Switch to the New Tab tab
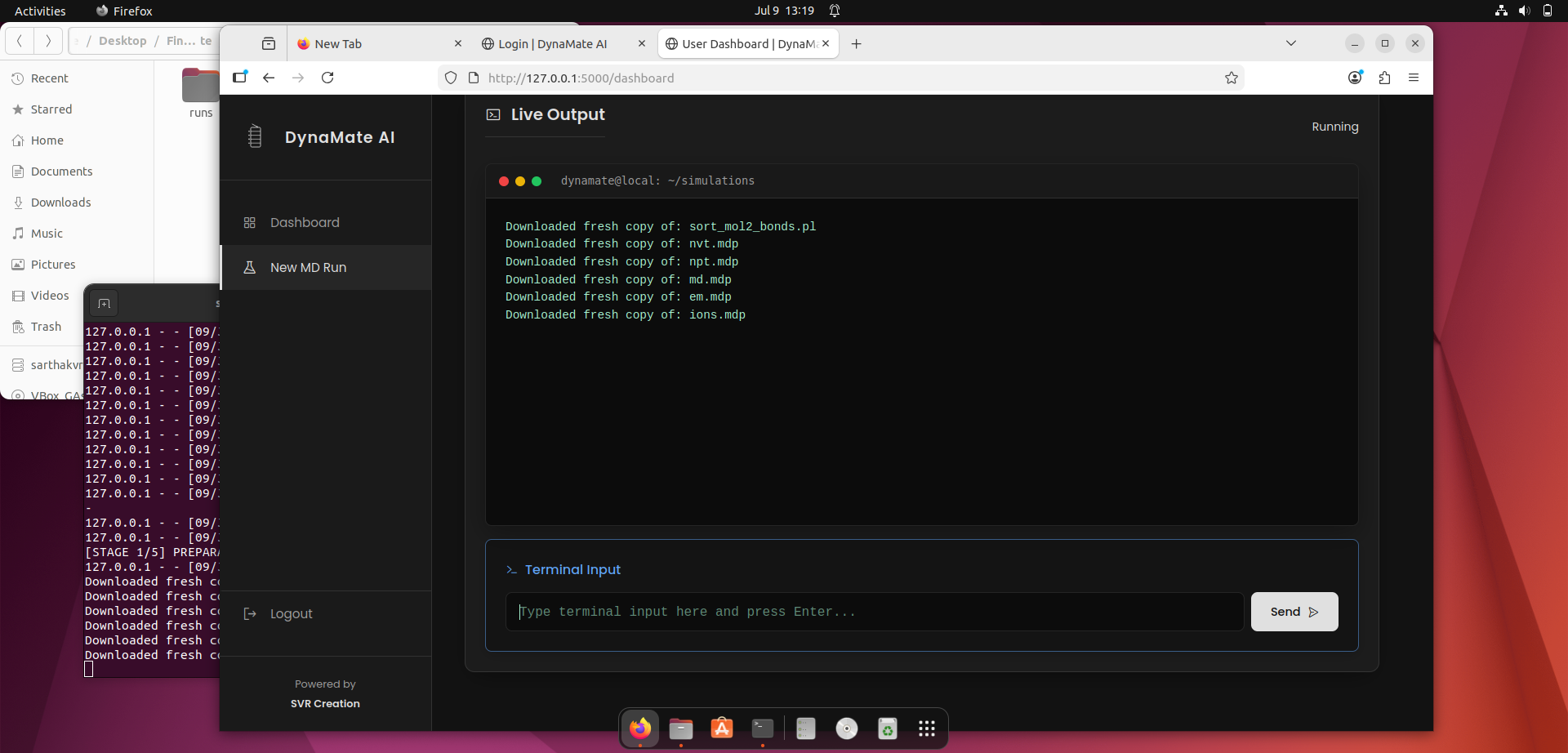The image size is (1568, 753). tap(378, 44)
